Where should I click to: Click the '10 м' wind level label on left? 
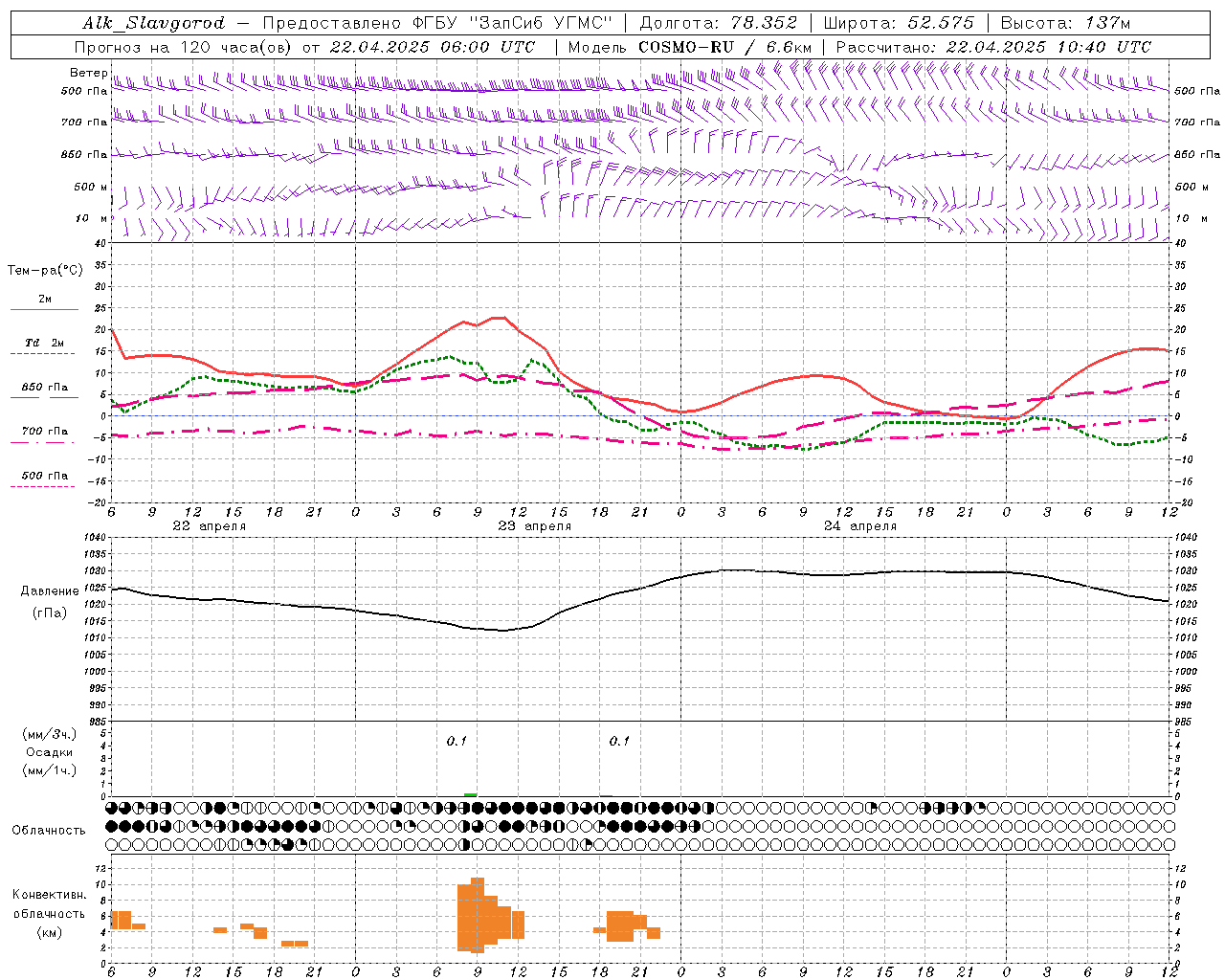92,219
